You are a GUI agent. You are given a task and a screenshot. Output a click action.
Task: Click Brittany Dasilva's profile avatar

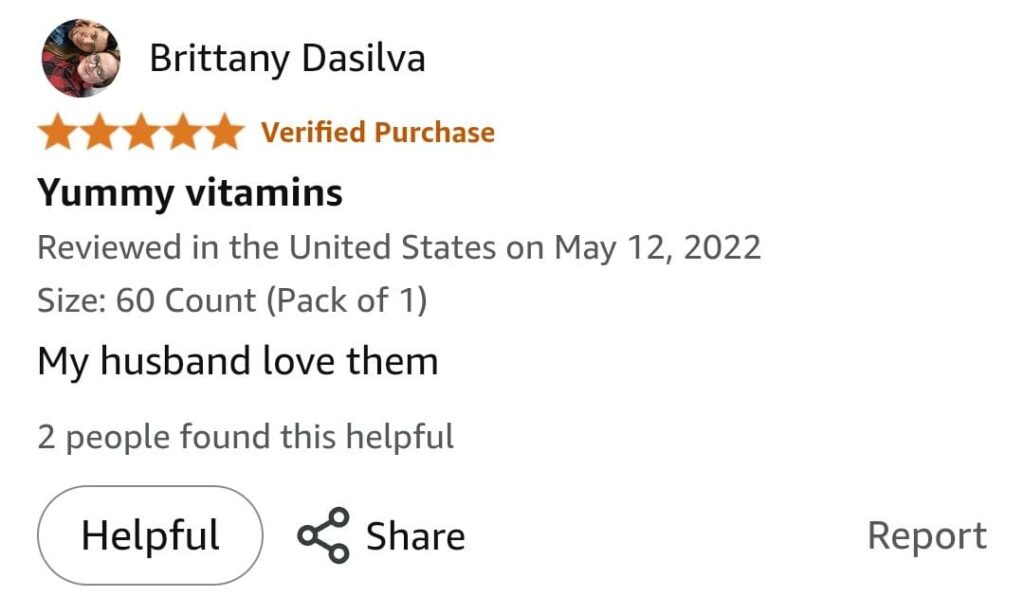tap(80, 58)
